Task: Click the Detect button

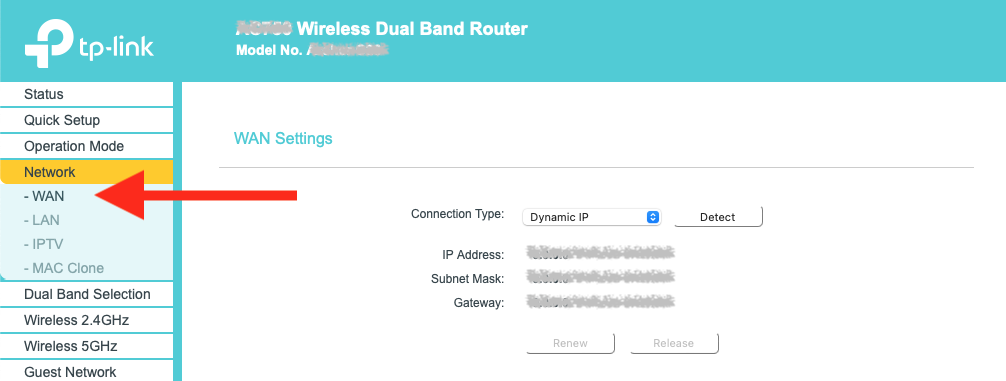Action: [x=718, y=217]
